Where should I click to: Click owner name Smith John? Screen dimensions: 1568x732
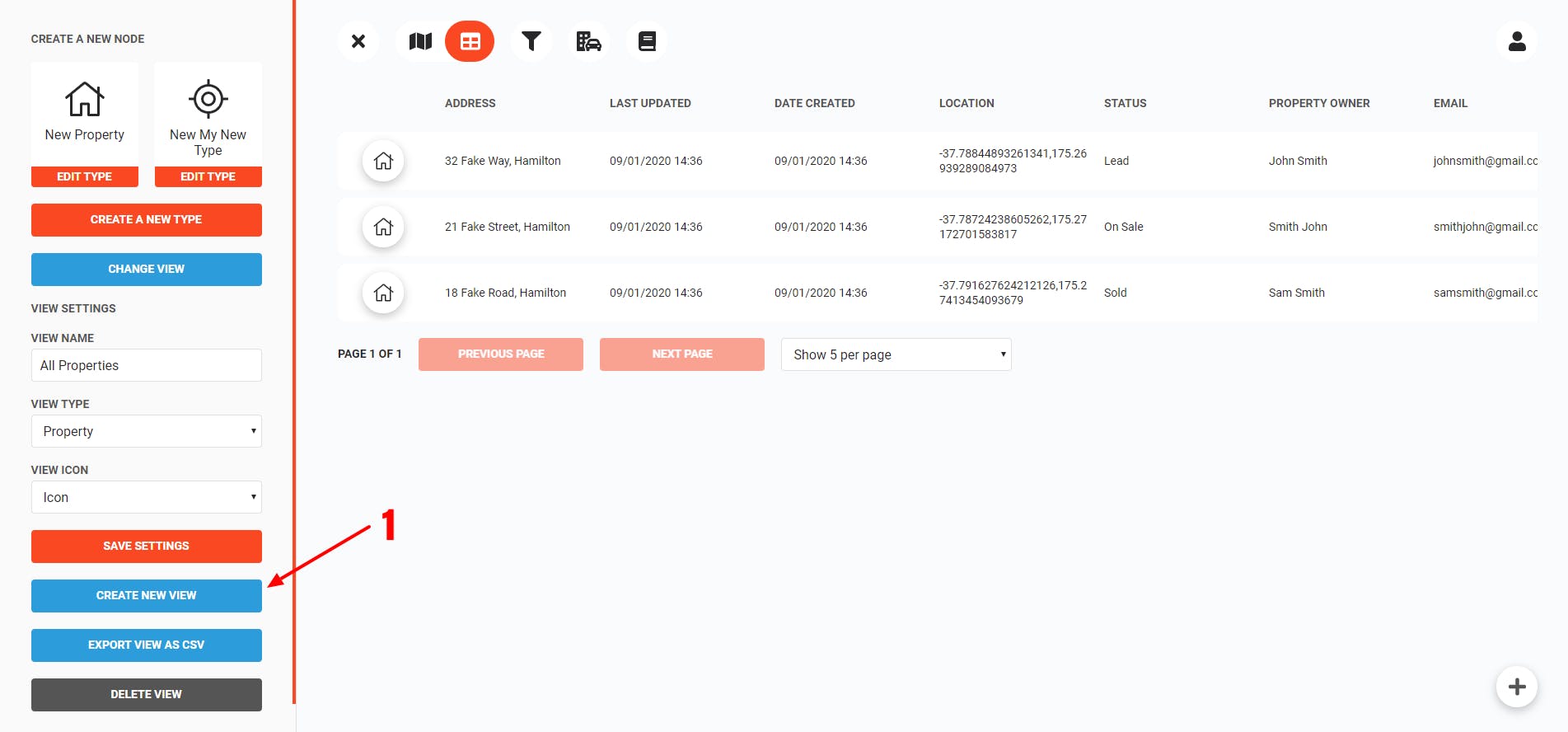pos(1298,227)
